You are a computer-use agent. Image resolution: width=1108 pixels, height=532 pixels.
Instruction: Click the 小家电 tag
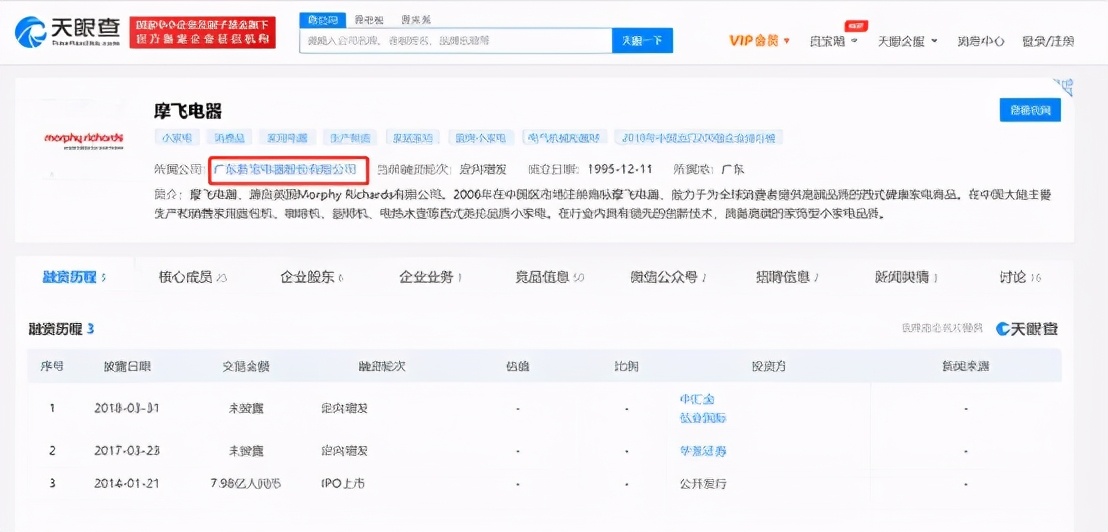(177, 138)
